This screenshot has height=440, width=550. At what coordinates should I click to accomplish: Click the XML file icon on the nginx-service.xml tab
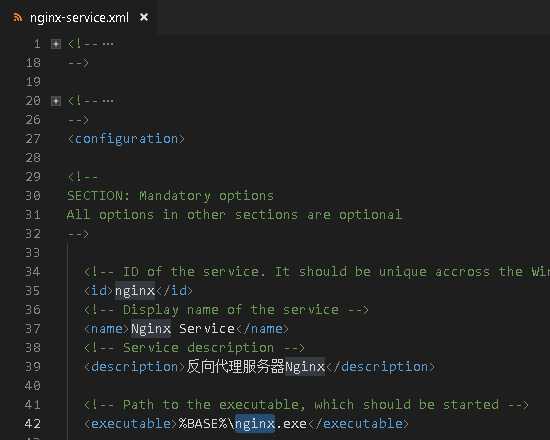point(17,17)
